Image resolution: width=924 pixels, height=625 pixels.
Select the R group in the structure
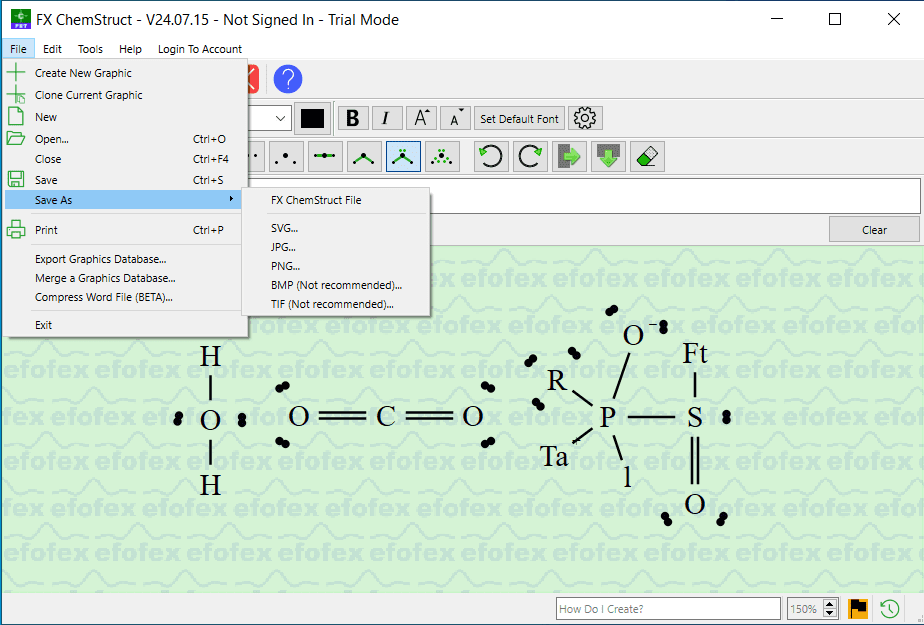[x=556, y=381]
